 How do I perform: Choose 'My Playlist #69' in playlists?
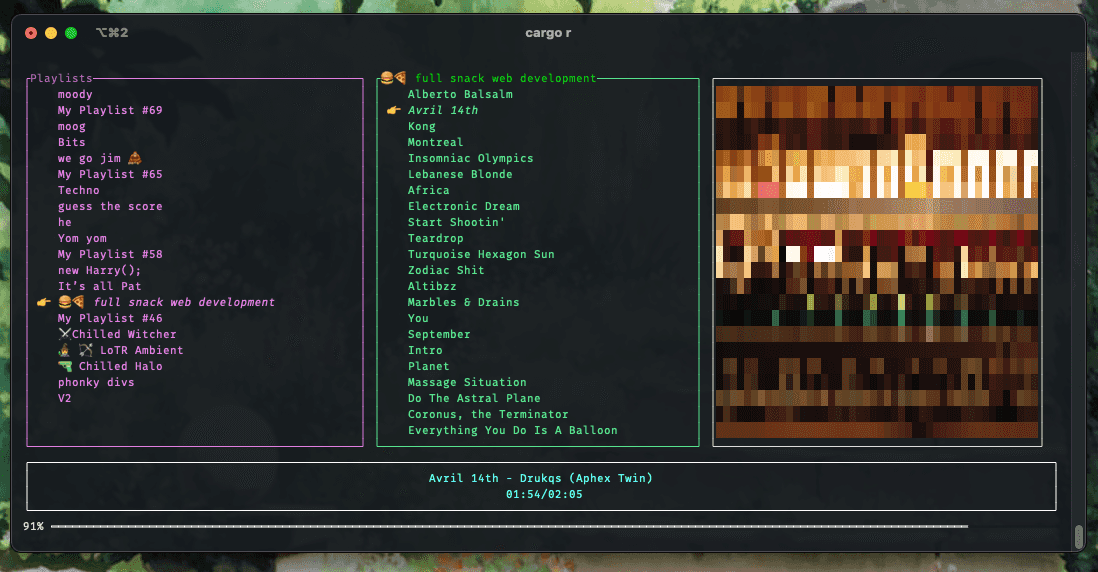[110, 110]
